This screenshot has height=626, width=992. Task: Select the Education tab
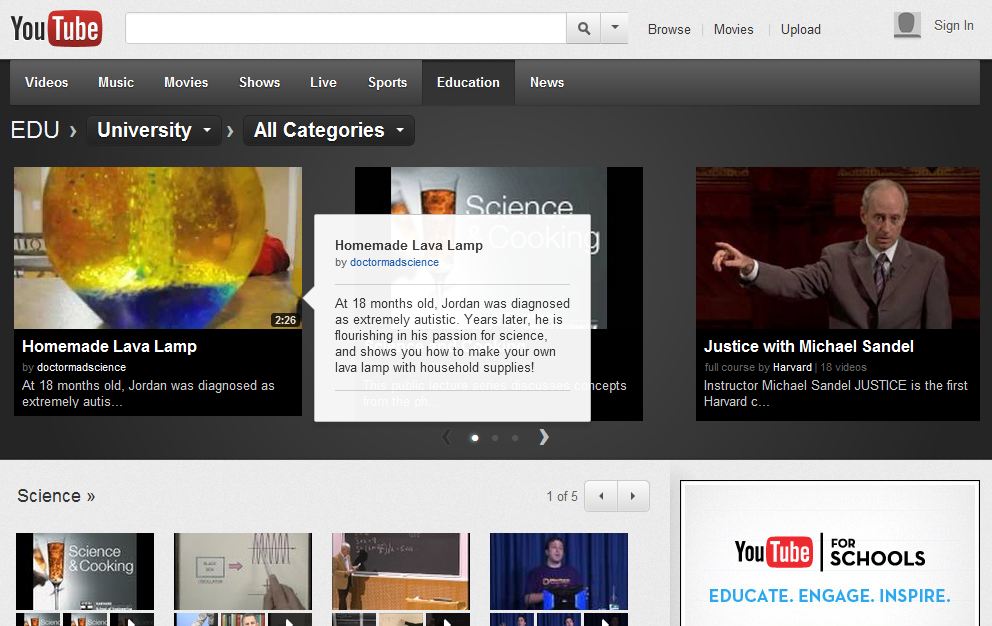coord(468,82)
